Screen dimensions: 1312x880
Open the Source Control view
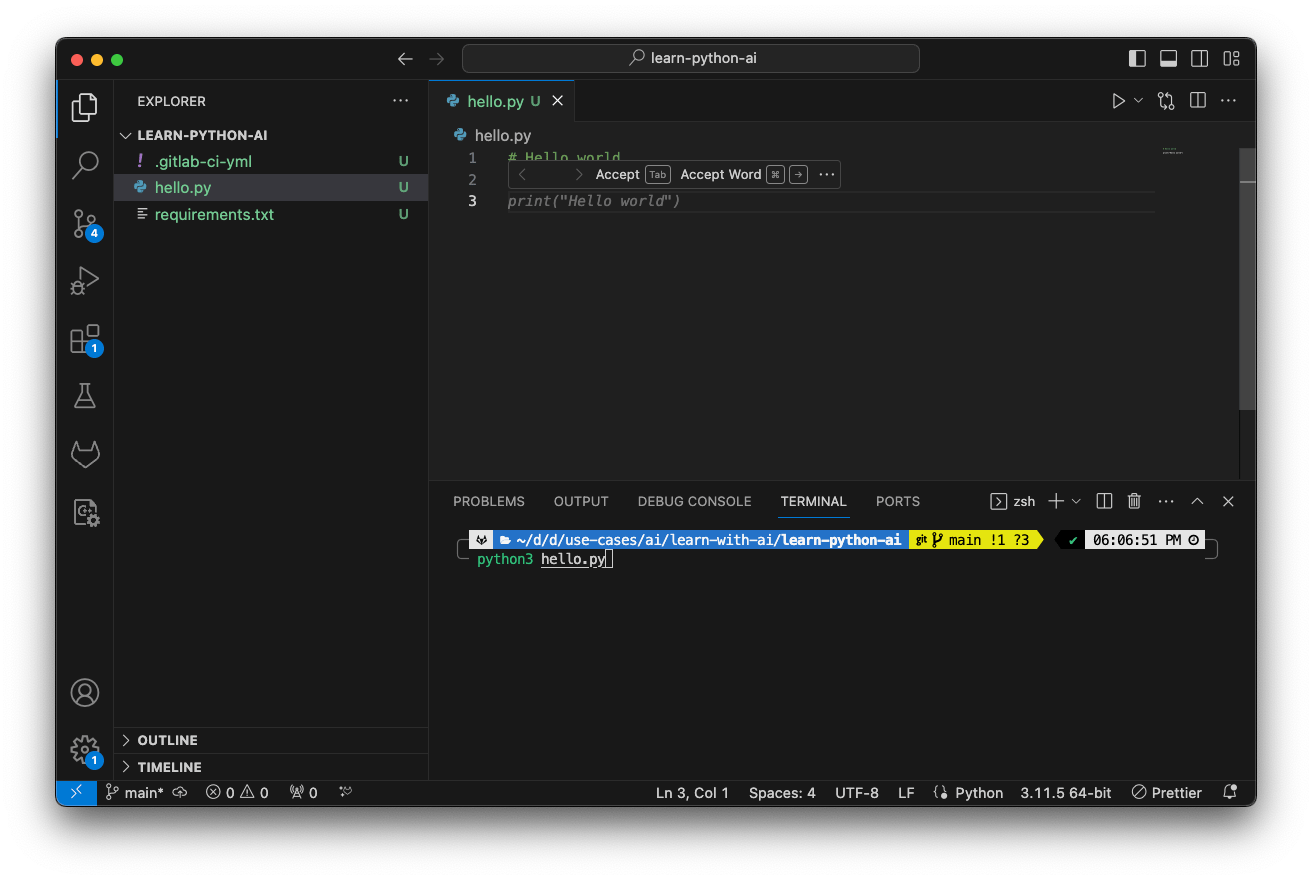pyautogui.click(x=85, y=224)
